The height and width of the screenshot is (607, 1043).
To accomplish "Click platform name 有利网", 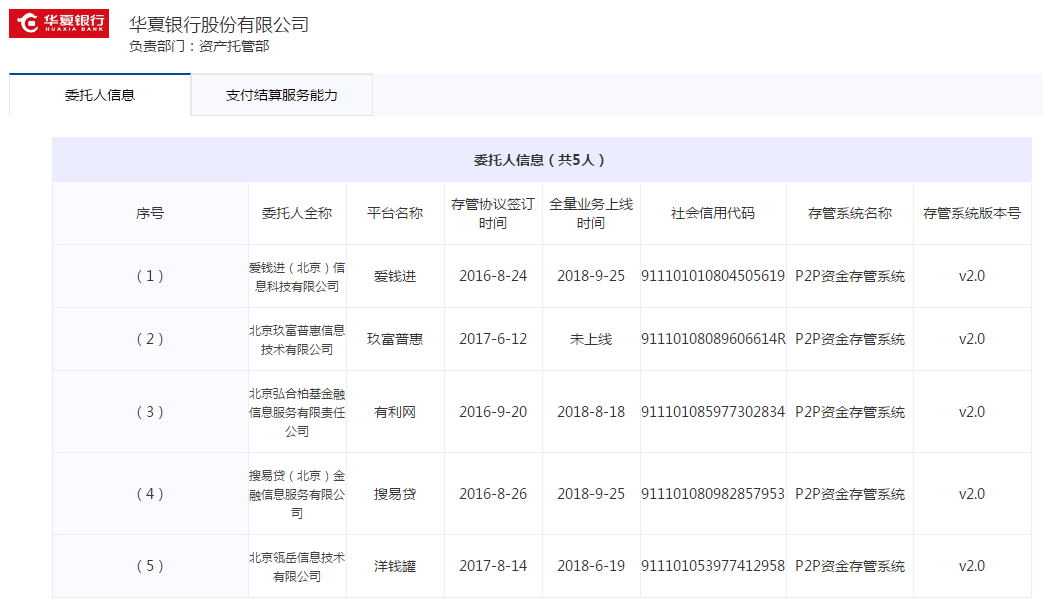I will [x=395, y=412].
